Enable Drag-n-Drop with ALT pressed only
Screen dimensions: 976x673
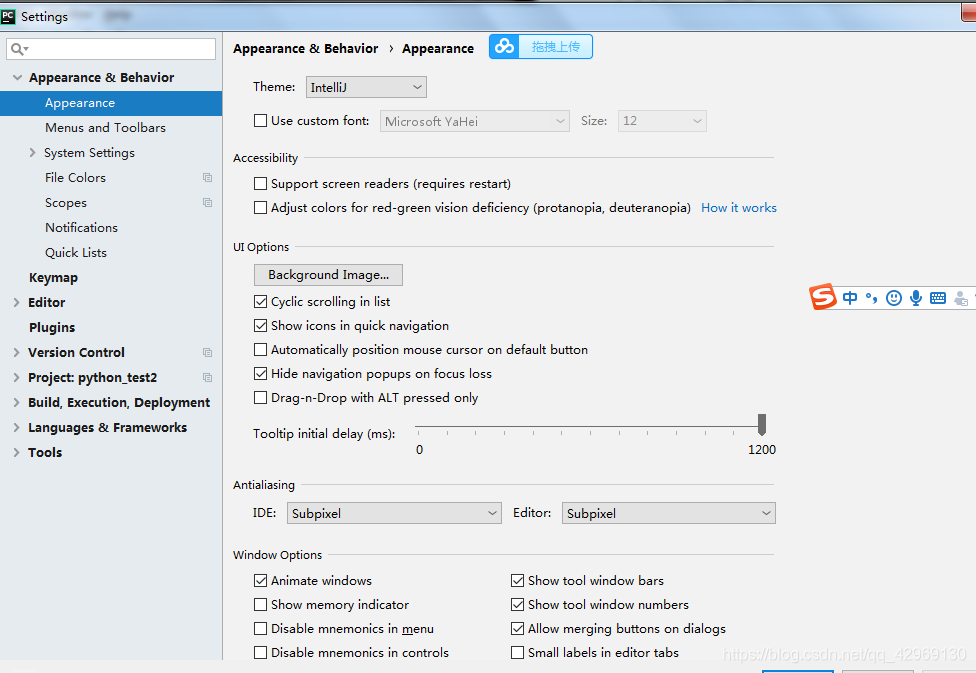(260, 397)
